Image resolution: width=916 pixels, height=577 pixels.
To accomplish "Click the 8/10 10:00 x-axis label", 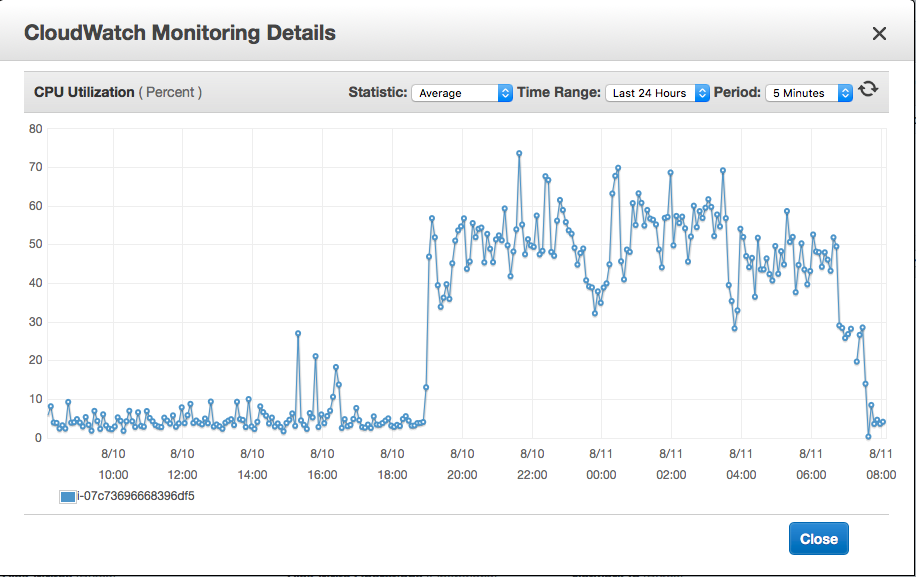I will coord(113,464).
